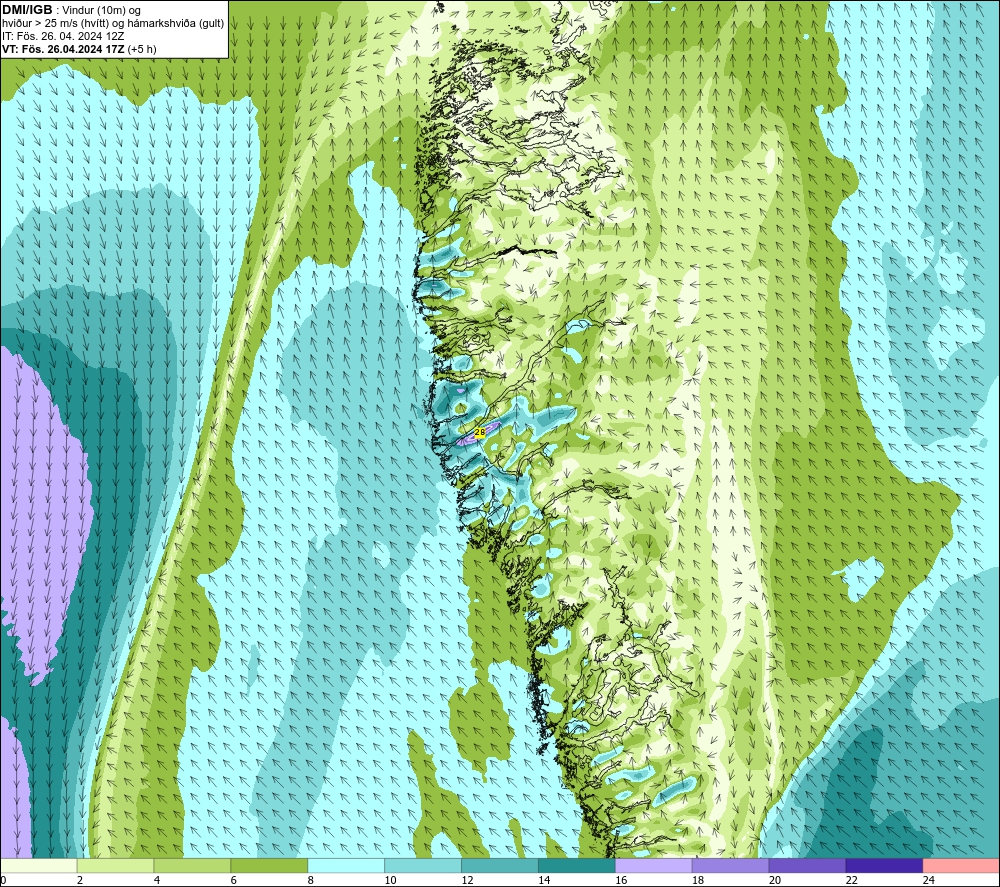Pick the aqua 10–12 m/s legend swatch
The image size is (1000, 887).
point(423,866)
